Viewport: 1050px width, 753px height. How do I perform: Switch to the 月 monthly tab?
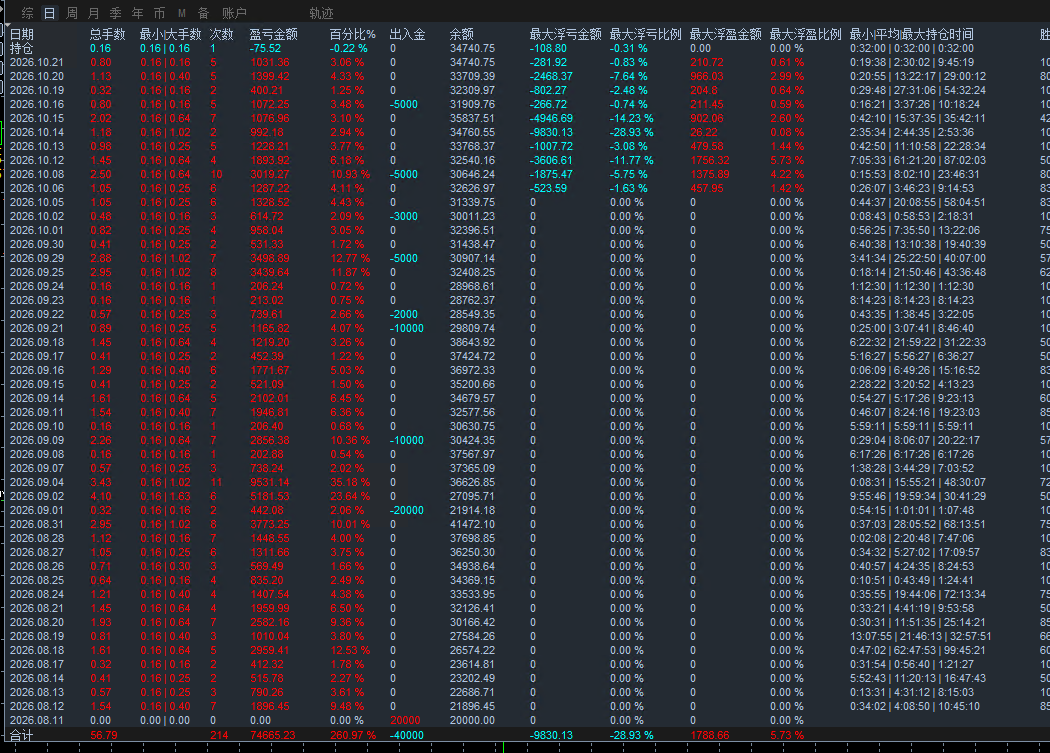click(x=94, y=13)
